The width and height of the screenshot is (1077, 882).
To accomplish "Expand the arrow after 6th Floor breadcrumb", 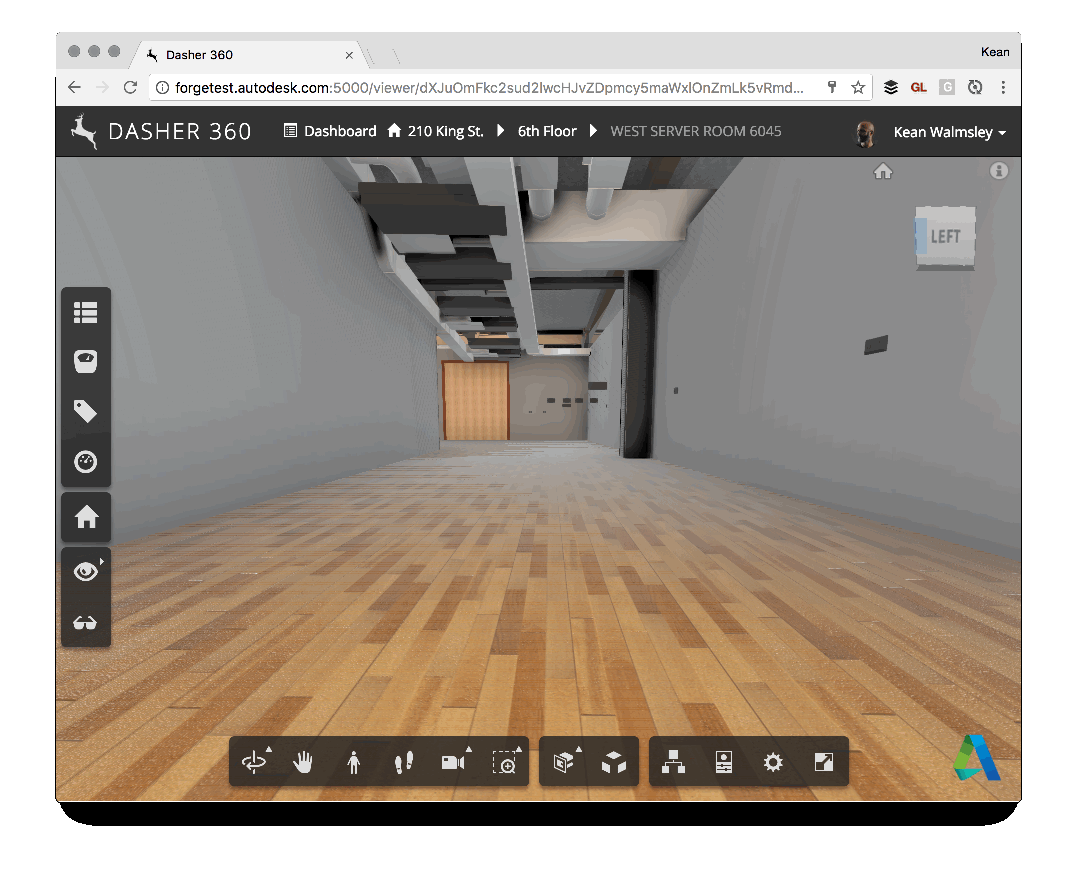I will click(593, 131).
